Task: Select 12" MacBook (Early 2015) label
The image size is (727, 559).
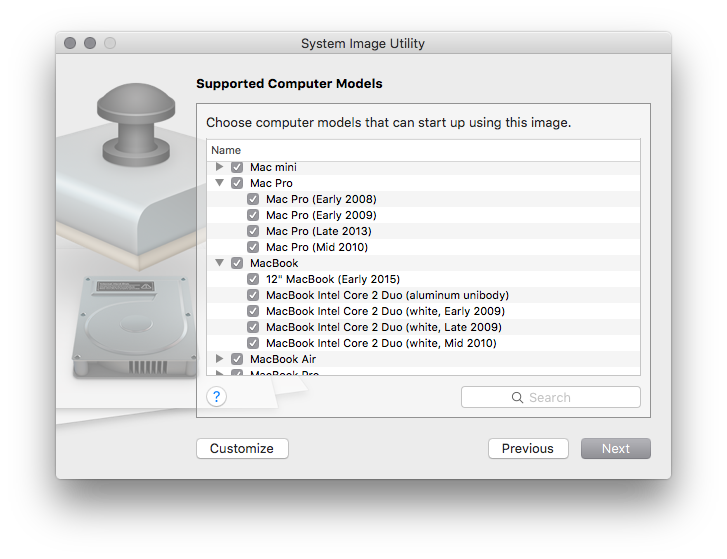Action: [333, 279]
